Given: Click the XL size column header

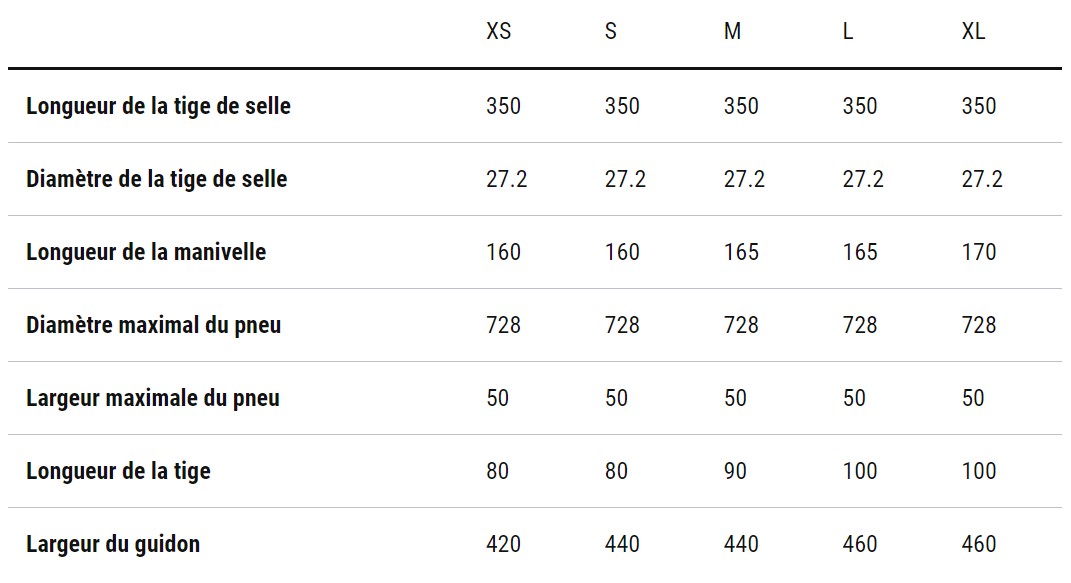Looking at the screenshot, I should pyautogui.click(x=973, y=31).
